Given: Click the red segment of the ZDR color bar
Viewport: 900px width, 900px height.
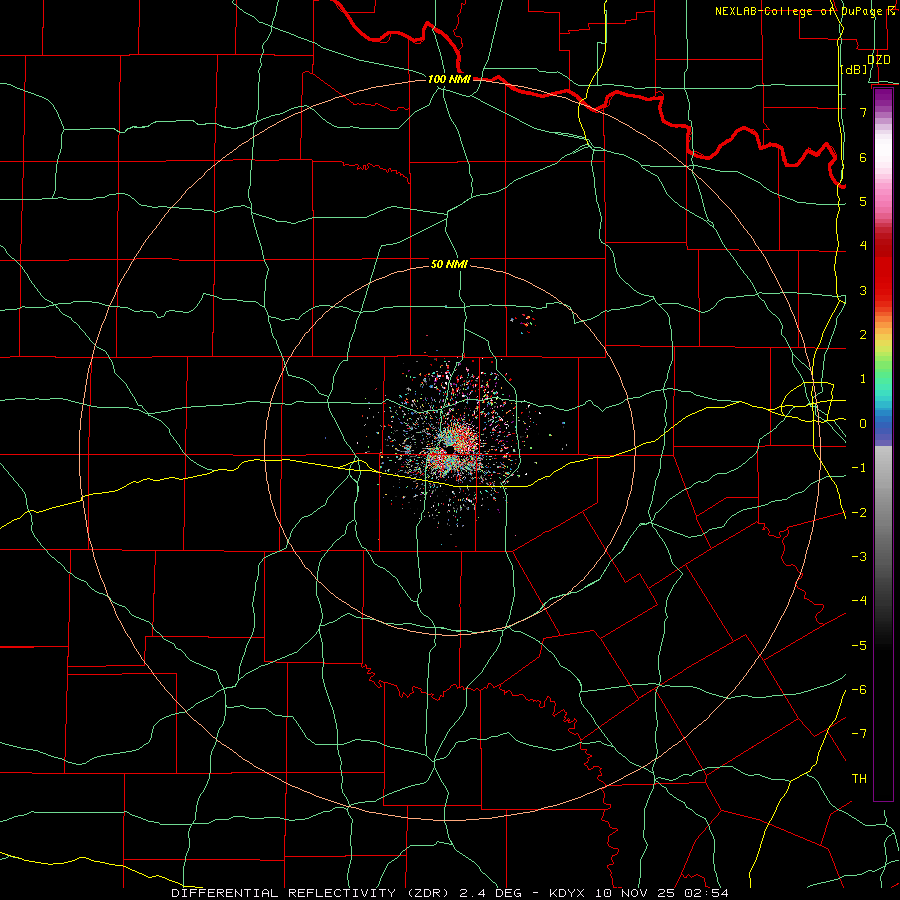Looking at the screenshot, I should pos(883,270).
